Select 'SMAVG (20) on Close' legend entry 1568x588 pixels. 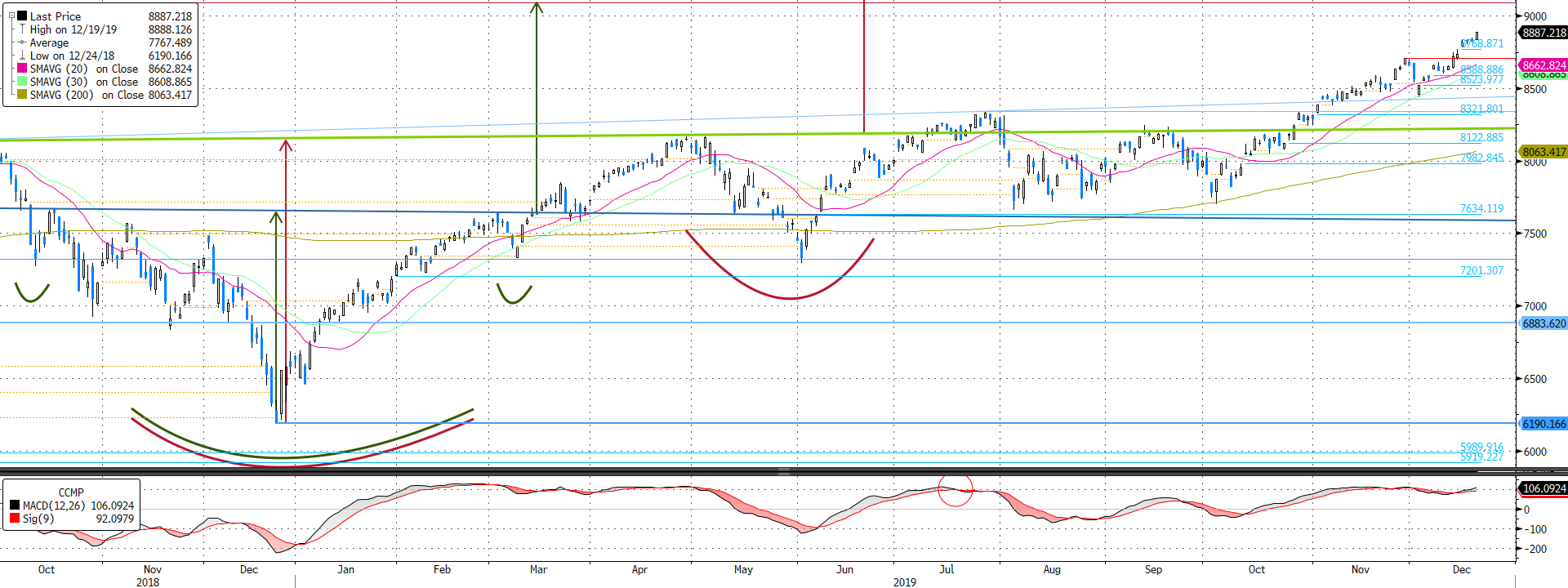coord(84,69)
